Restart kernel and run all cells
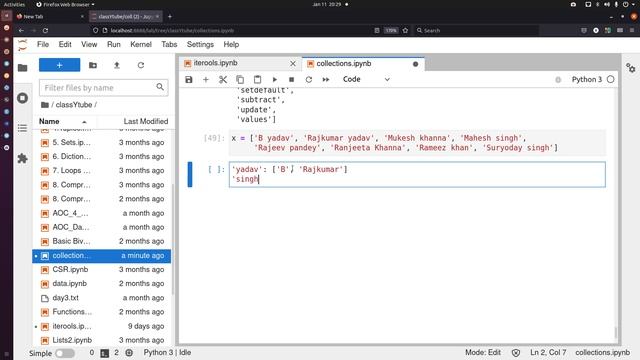The image size is (640, 360). click(326, 80)
